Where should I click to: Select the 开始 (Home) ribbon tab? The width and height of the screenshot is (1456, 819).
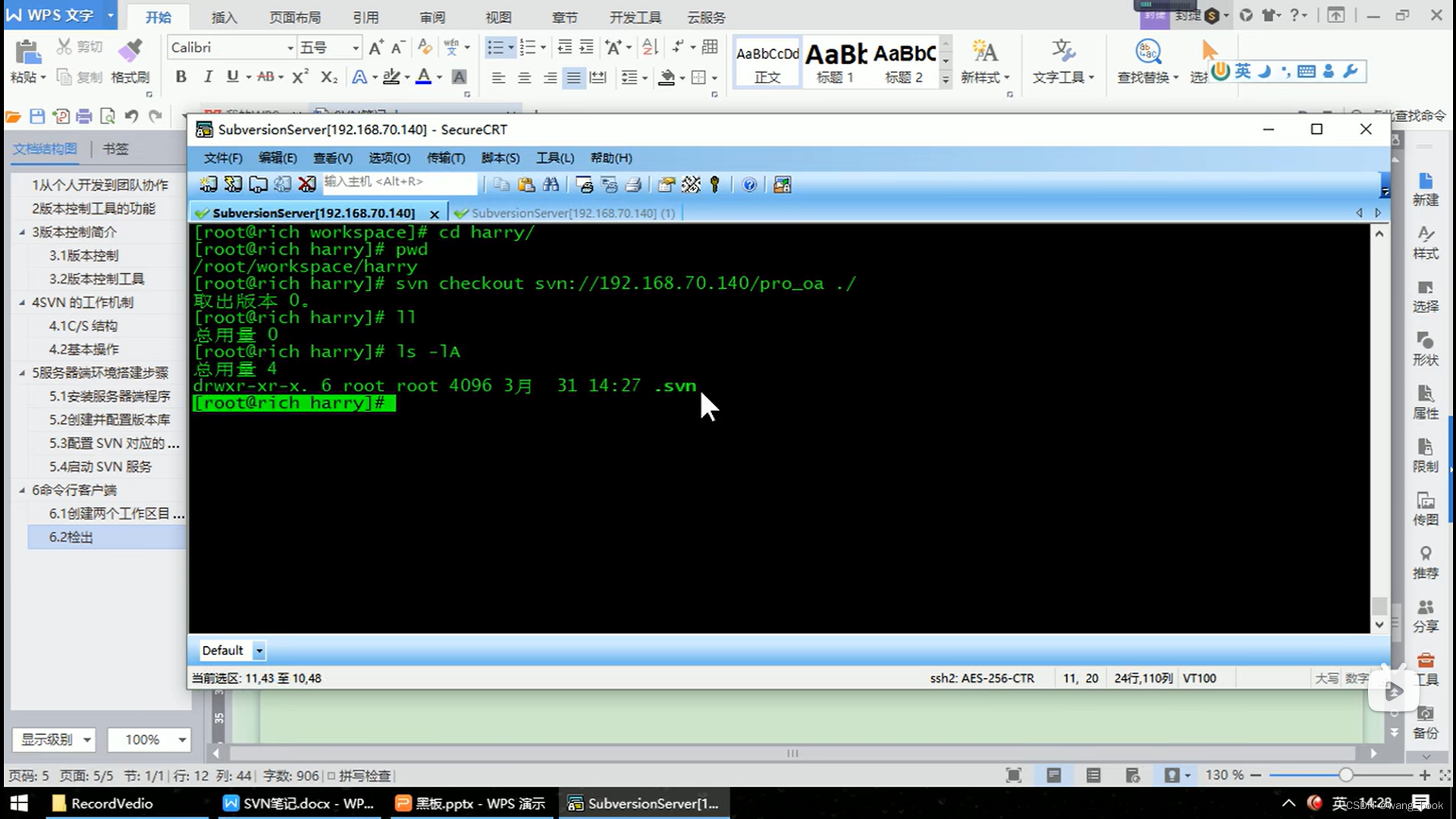pos(158,17)
